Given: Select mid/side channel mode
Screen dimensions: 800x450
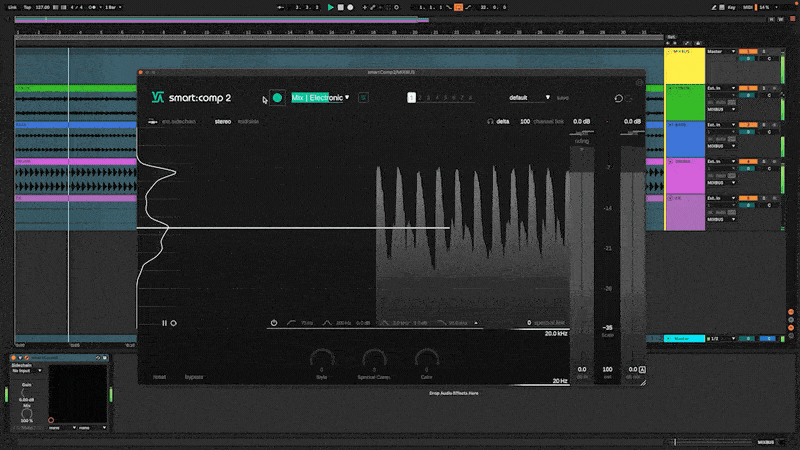Looking at the screenshot, I should tap(248, 121).
